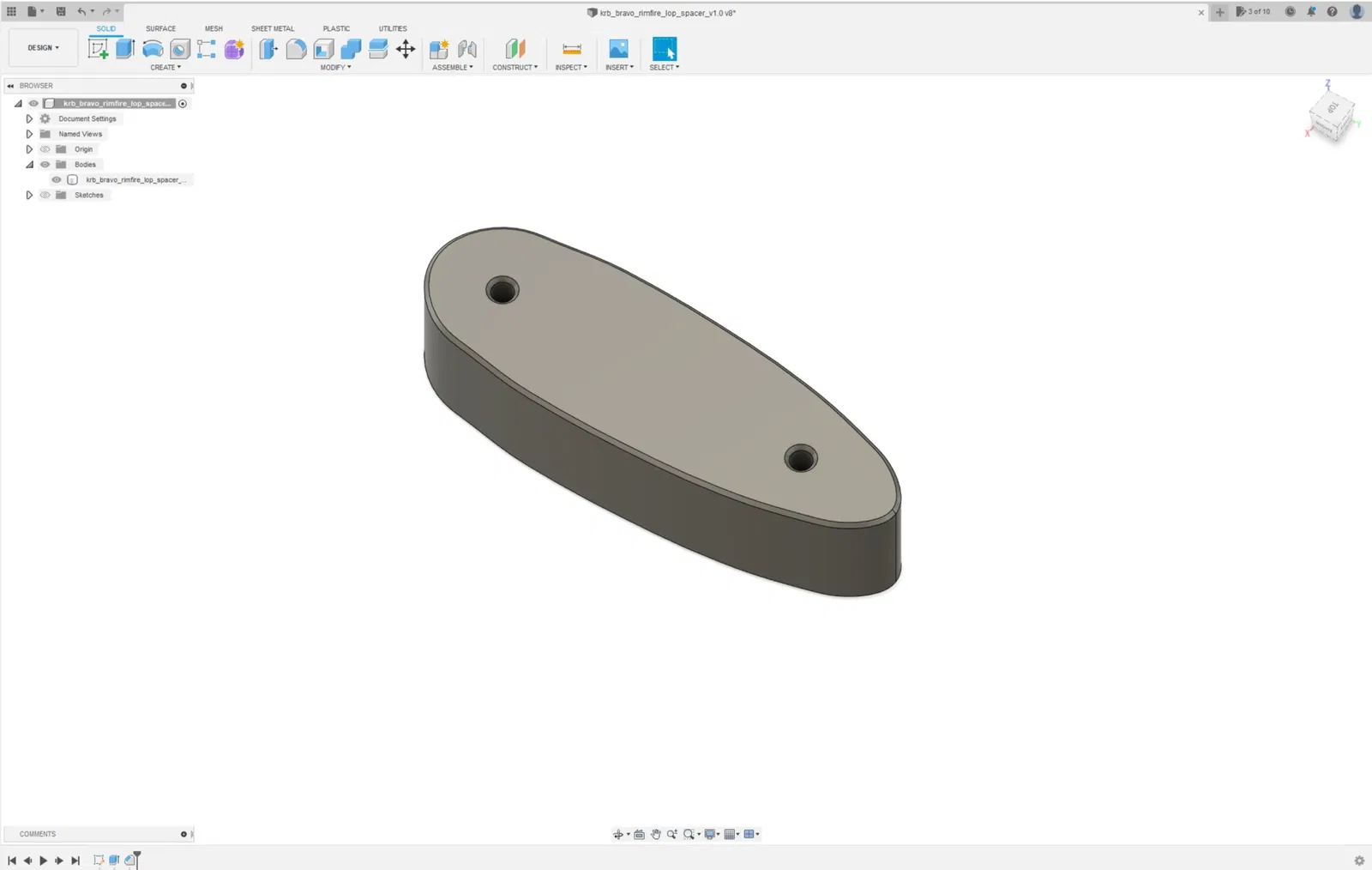Play the design timeline
1372x870 pixels.
coord(43,861)
